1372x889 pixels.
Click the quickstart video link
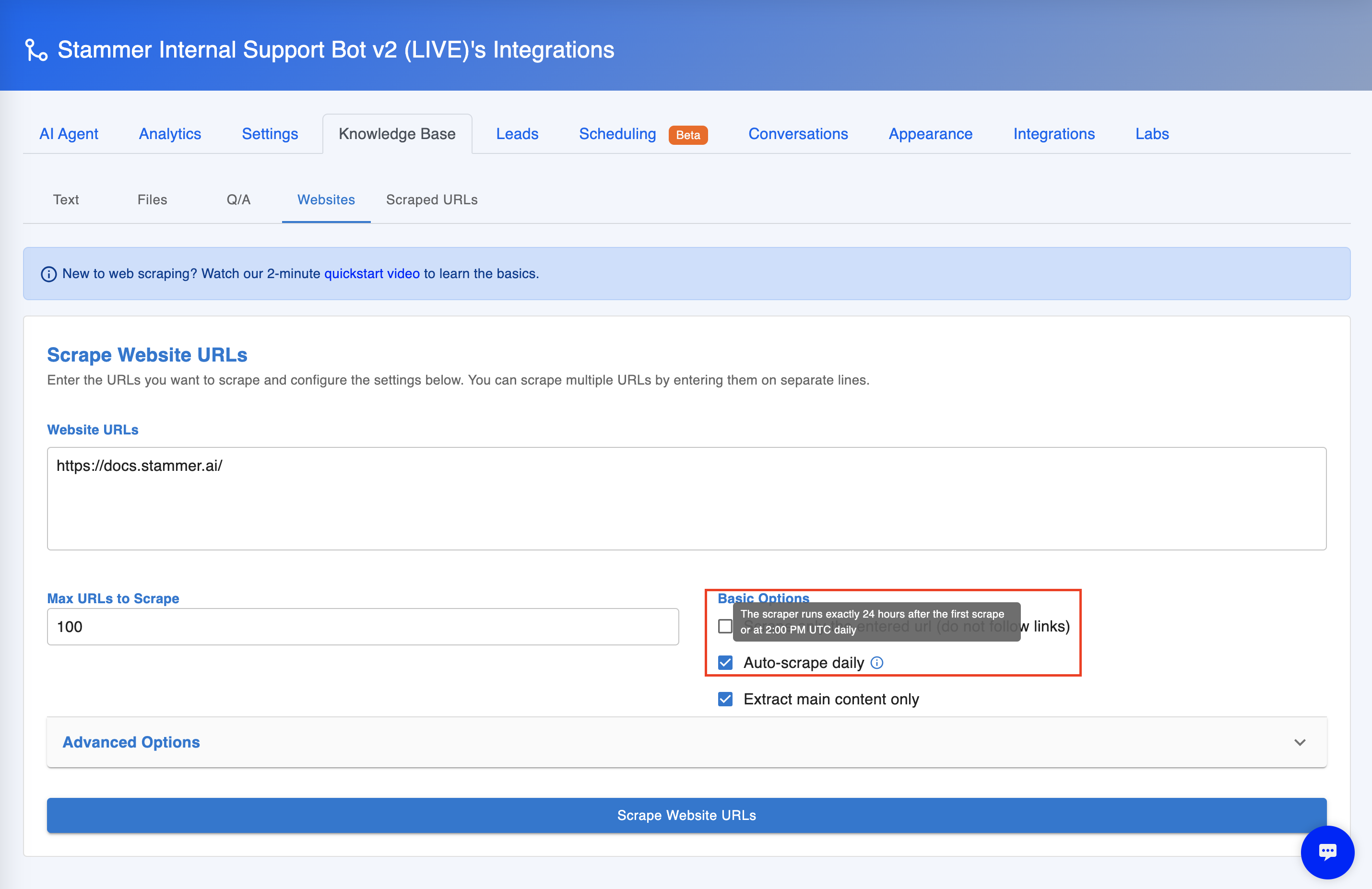point(372,274)
